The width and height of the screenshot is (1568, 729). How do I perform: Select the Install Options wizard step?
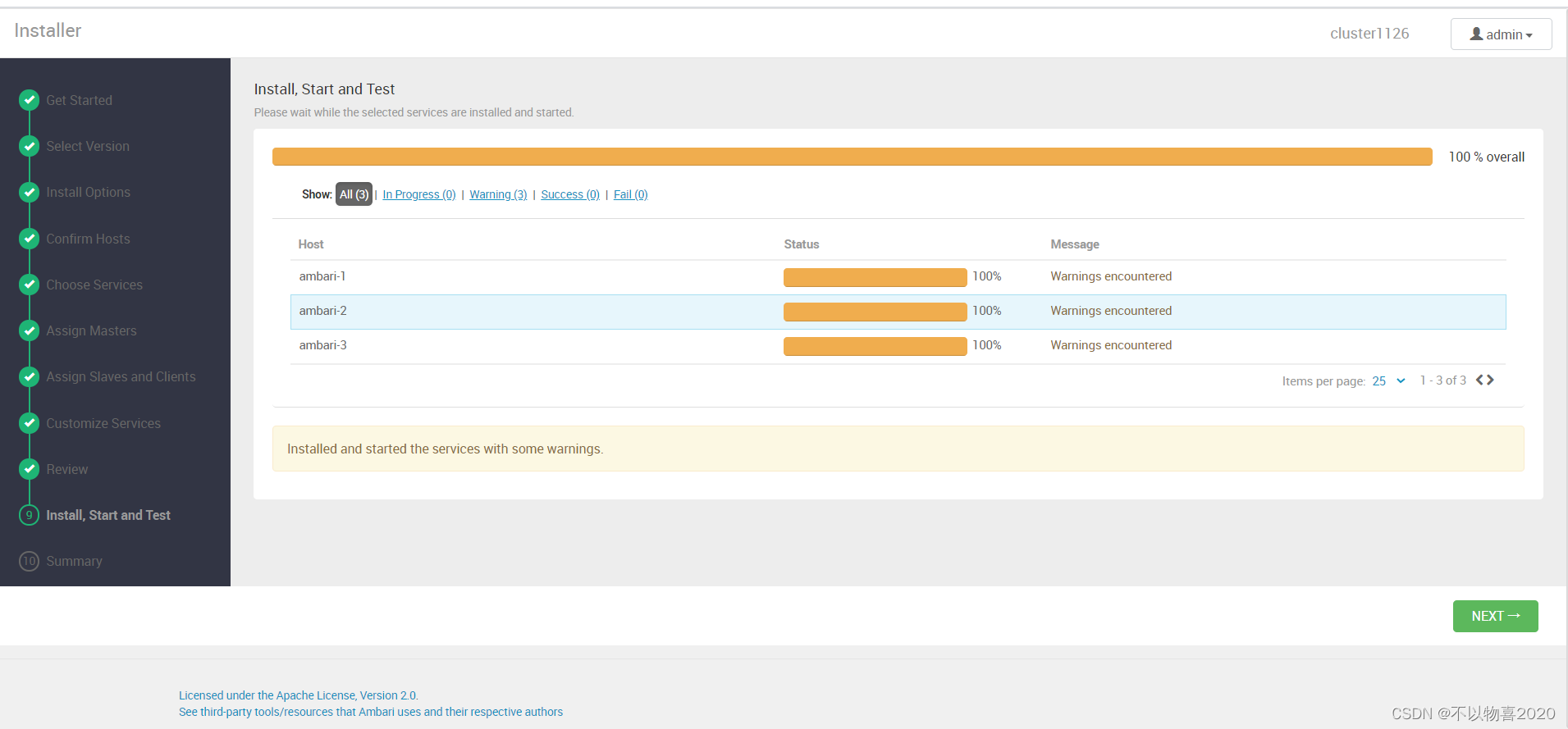pyautogui.click(x=88, y=192)
